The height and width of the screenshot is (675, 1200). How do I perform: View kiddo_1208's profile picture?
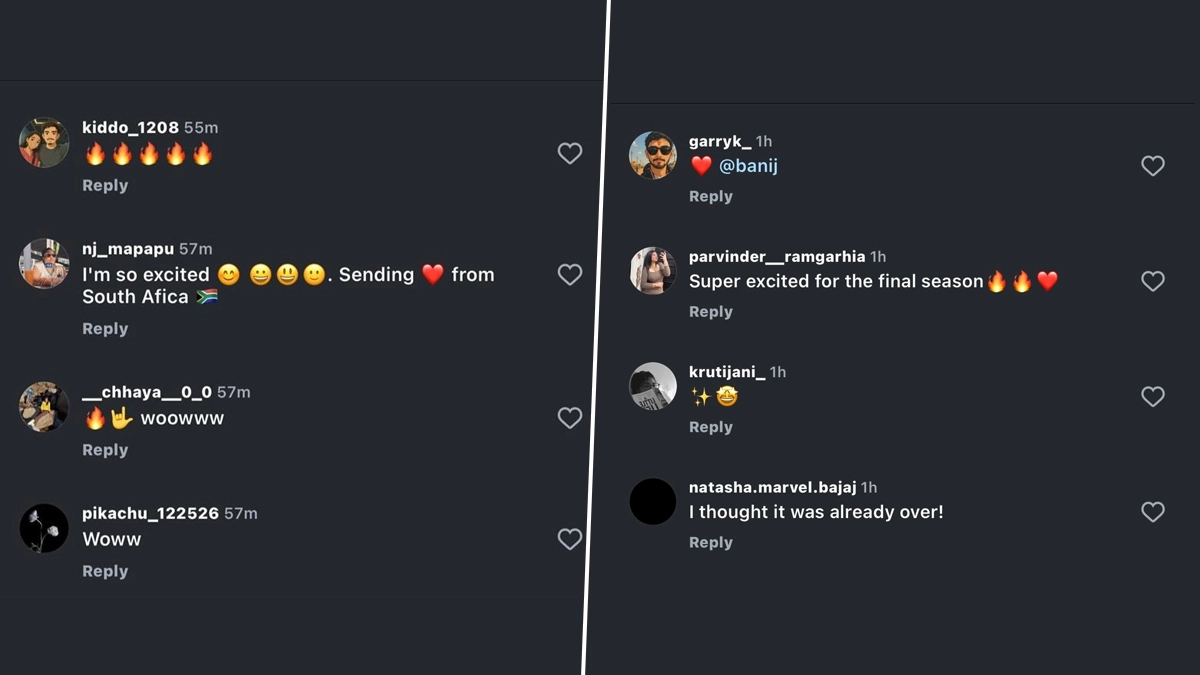(44, 143)
